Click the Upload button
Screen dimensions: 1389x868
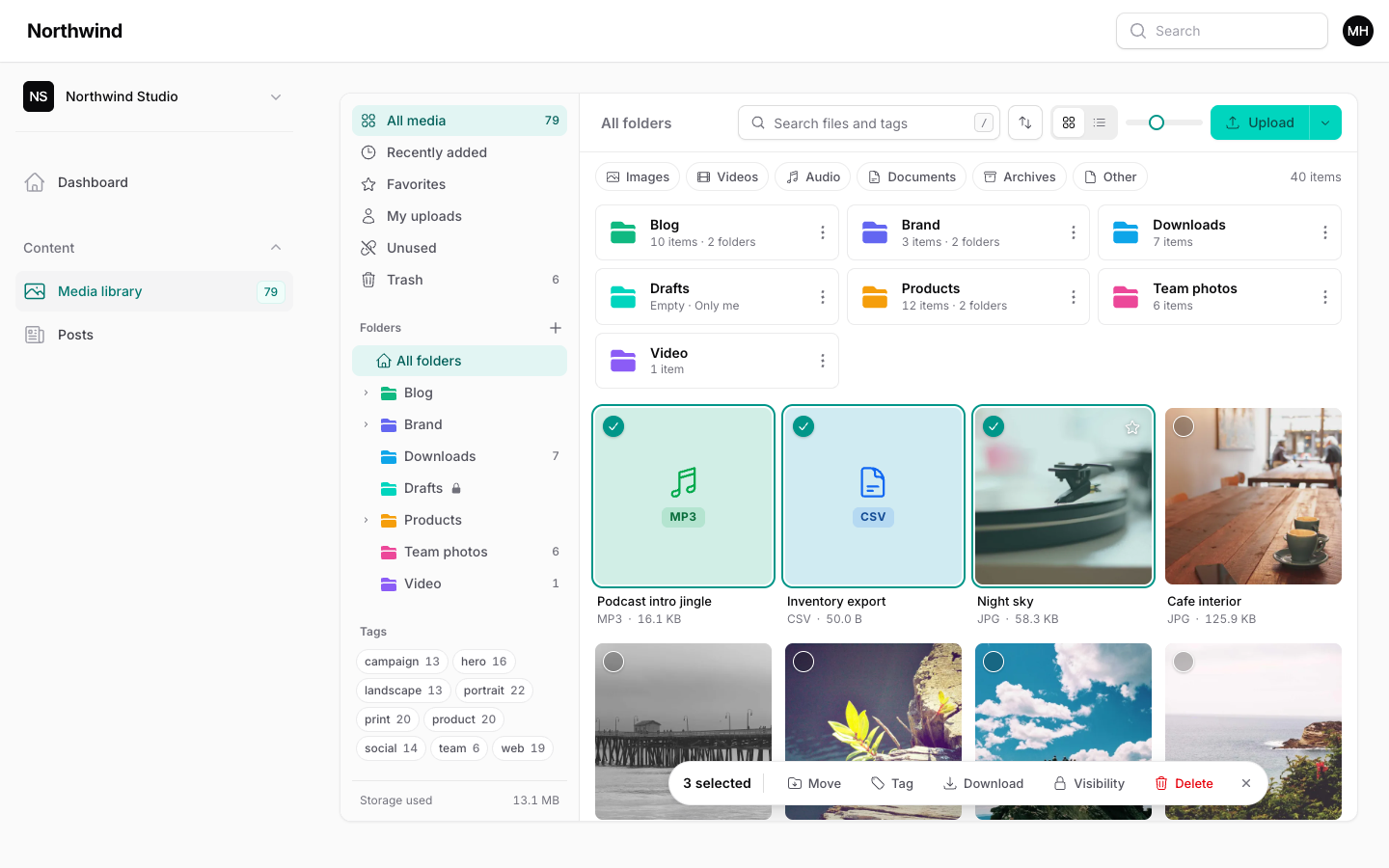coord(1260,122)
